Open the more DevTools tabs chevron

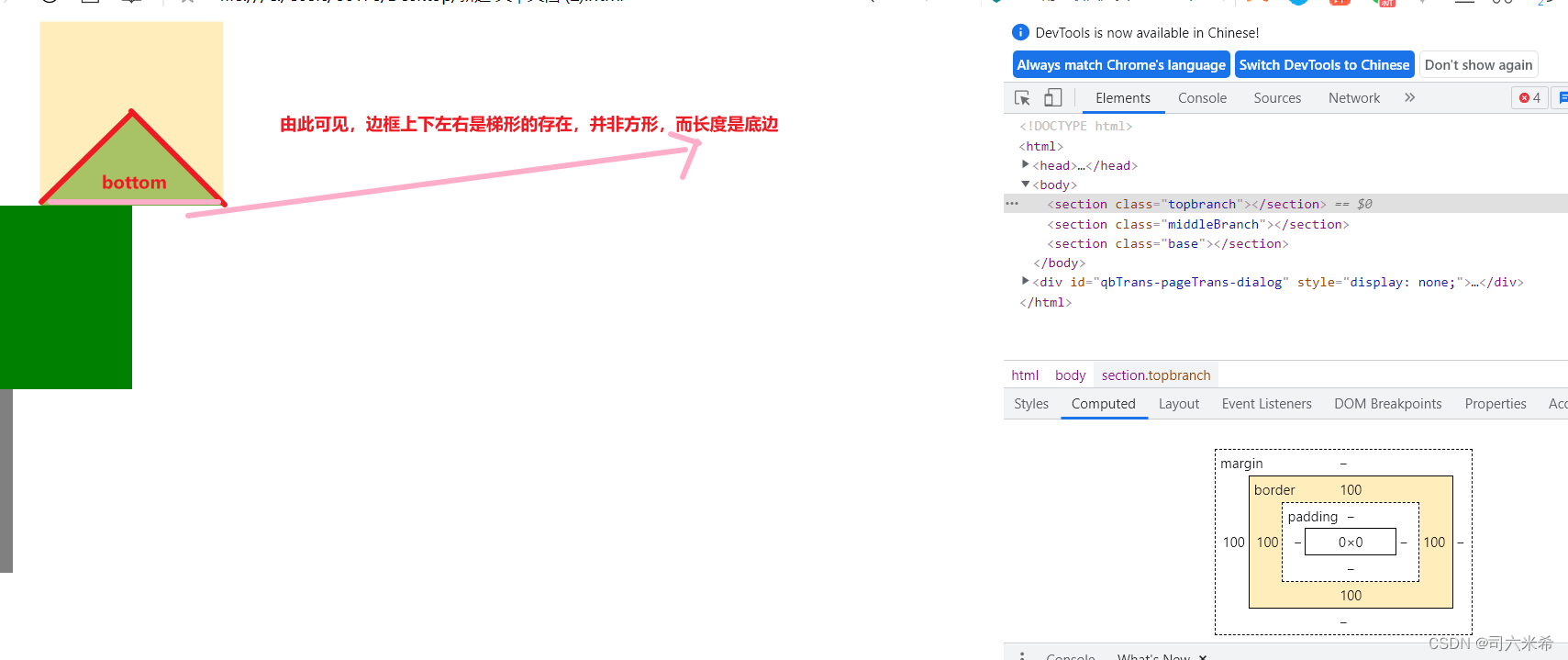1409,97
